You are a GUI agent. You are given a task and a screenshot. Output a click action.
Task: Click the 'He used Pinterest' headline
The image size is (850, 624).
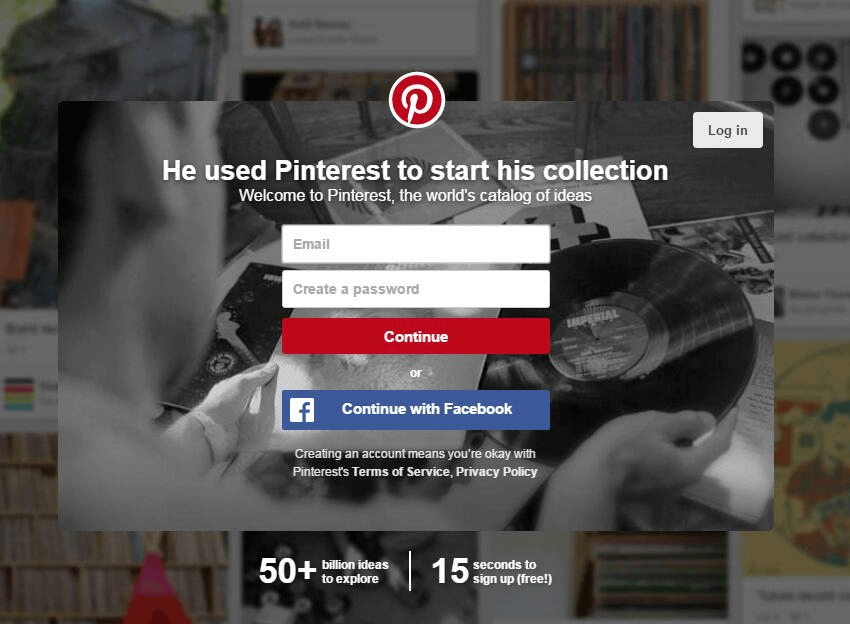click(415, 170)
